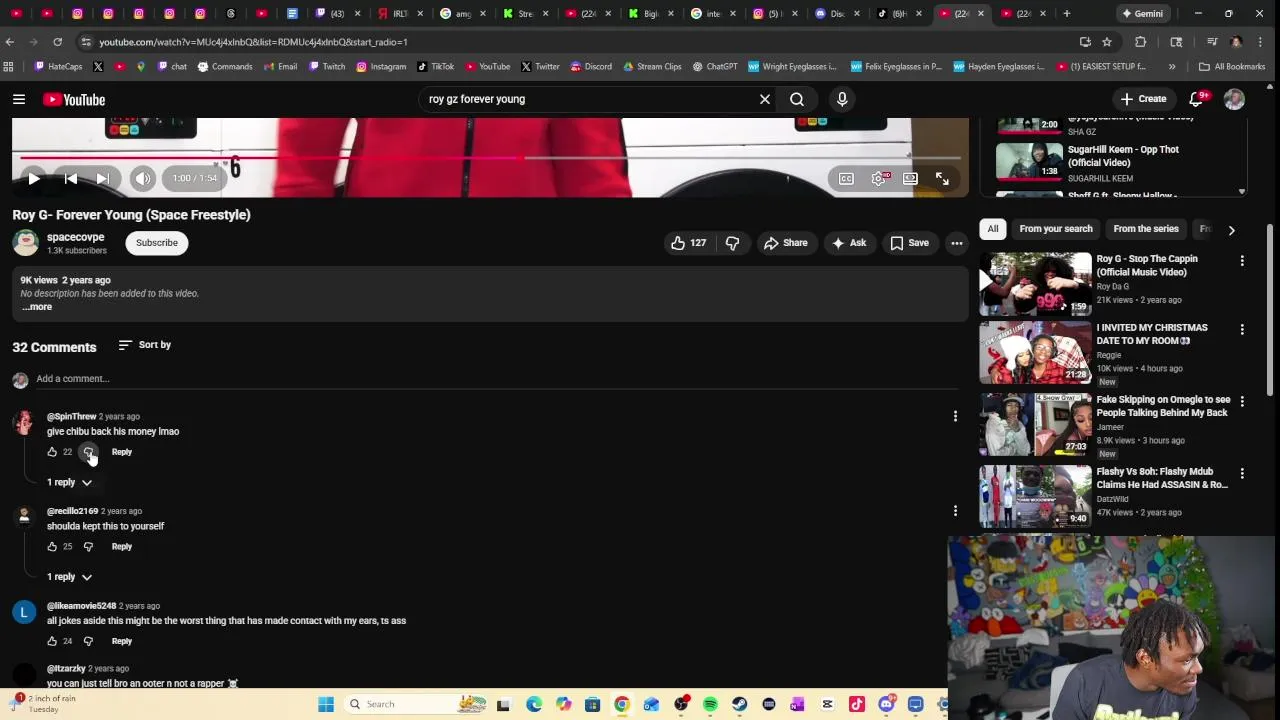
Task: Select the All filter chip
Action: click(993, 229)
